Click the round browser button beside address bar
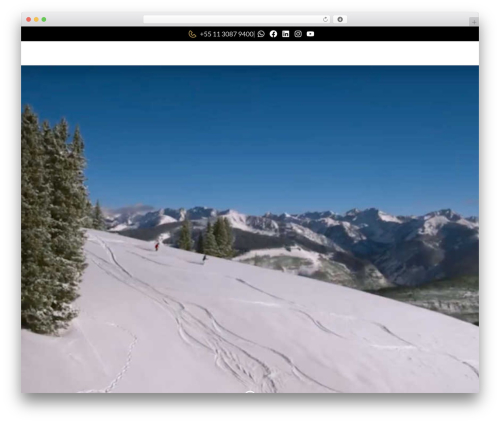Image resolution: width=500 pixels, height=423 pixels. point(340,19)
